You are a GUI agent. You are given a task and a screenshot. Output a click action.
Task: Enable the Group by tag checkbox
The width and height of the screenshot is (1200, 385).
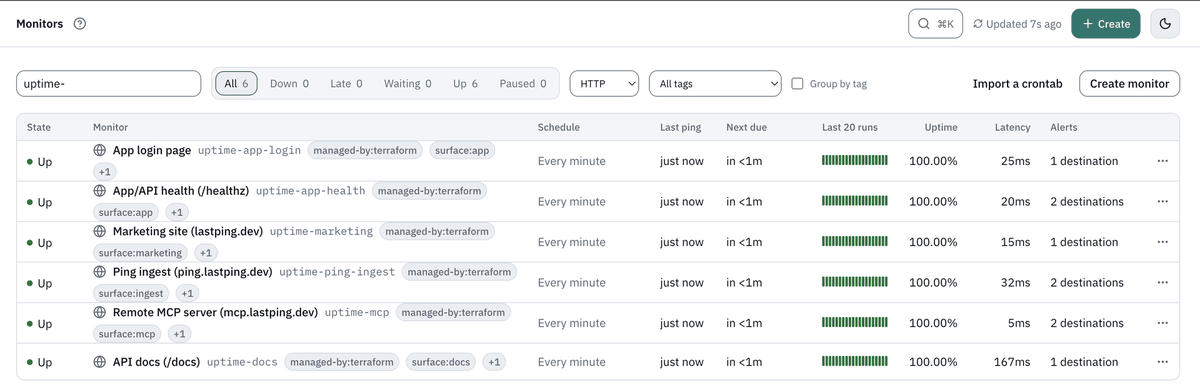click(798, 84)
